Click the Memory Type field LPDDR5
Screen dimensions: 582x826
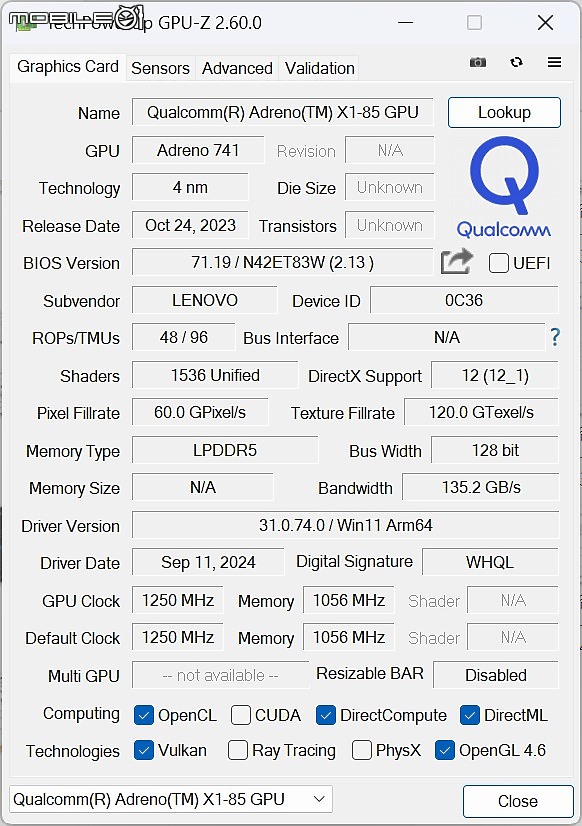tap(225, 450)
